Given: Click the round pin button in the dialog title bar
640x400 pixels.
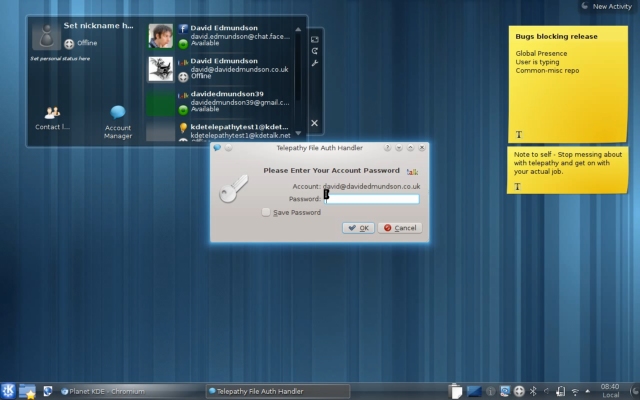Looking at the screenshot, I should pyautogui.click(x=229, y=147).
